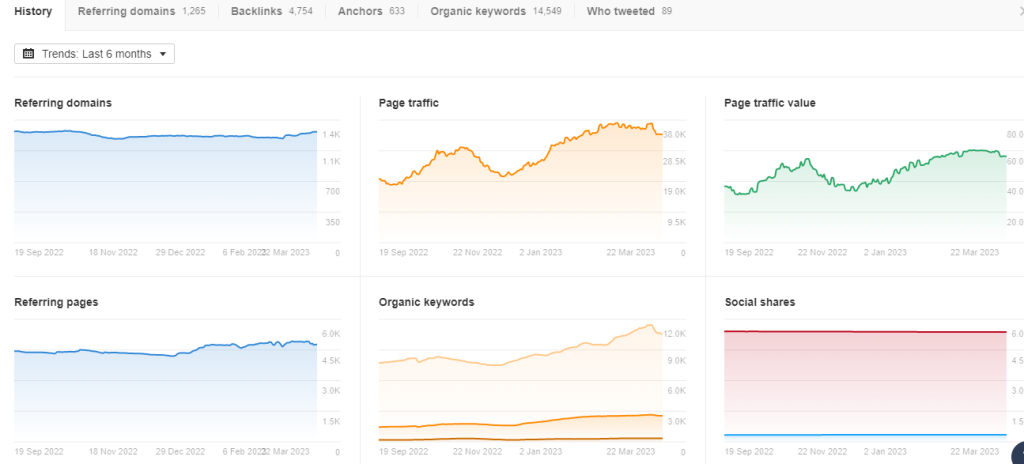Click the 18 Nov 2022 date in Referring domains chart
The height and width of the screenshot is (464, 1024).
click(113, 252)
